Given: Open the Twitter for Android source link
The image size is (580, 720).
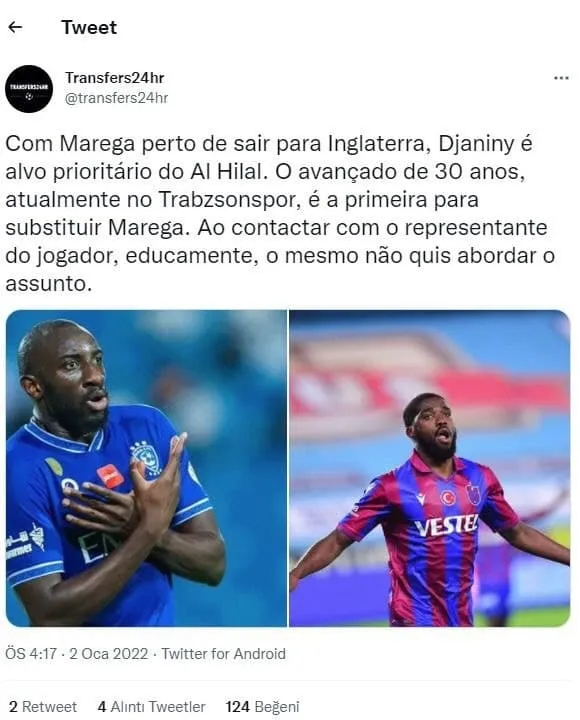Looking at the screenshot, I should tap(224, 653).
